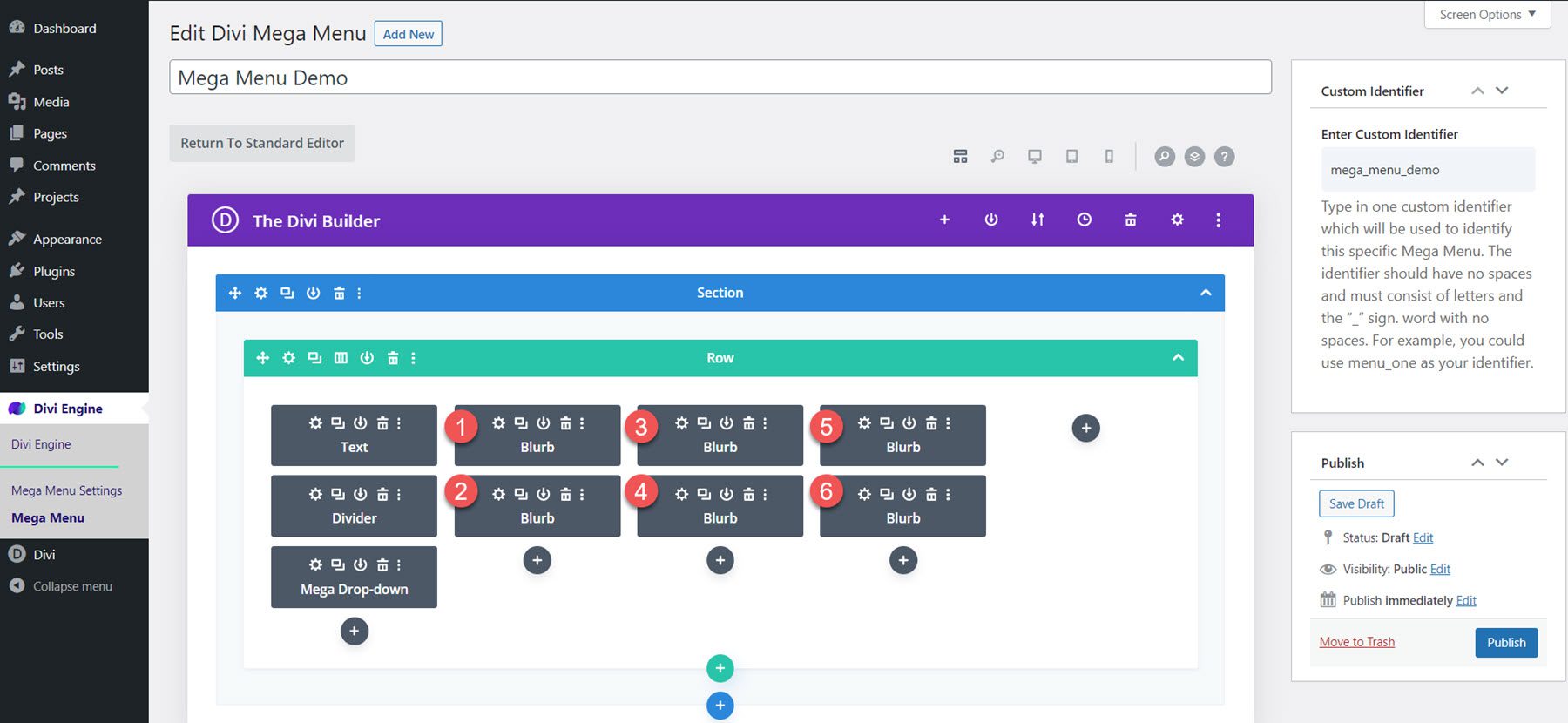The height and width of the screenshot is (723, 1568).
Task: Add module below Mega Drop-down
Action: pyautogui.click(x=355, y=632)
